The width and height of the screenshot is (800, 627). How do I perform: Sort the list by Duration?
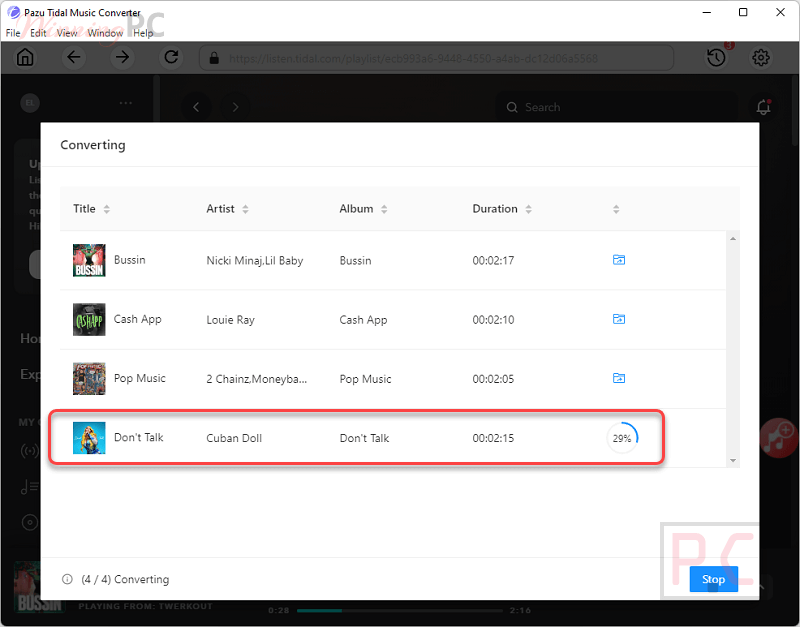[529, 209]
